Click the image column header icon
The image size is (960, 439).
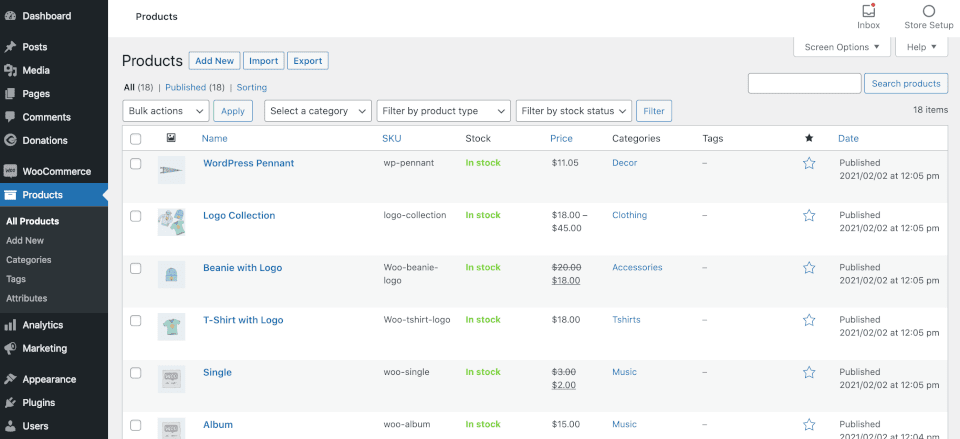(171, 139)
